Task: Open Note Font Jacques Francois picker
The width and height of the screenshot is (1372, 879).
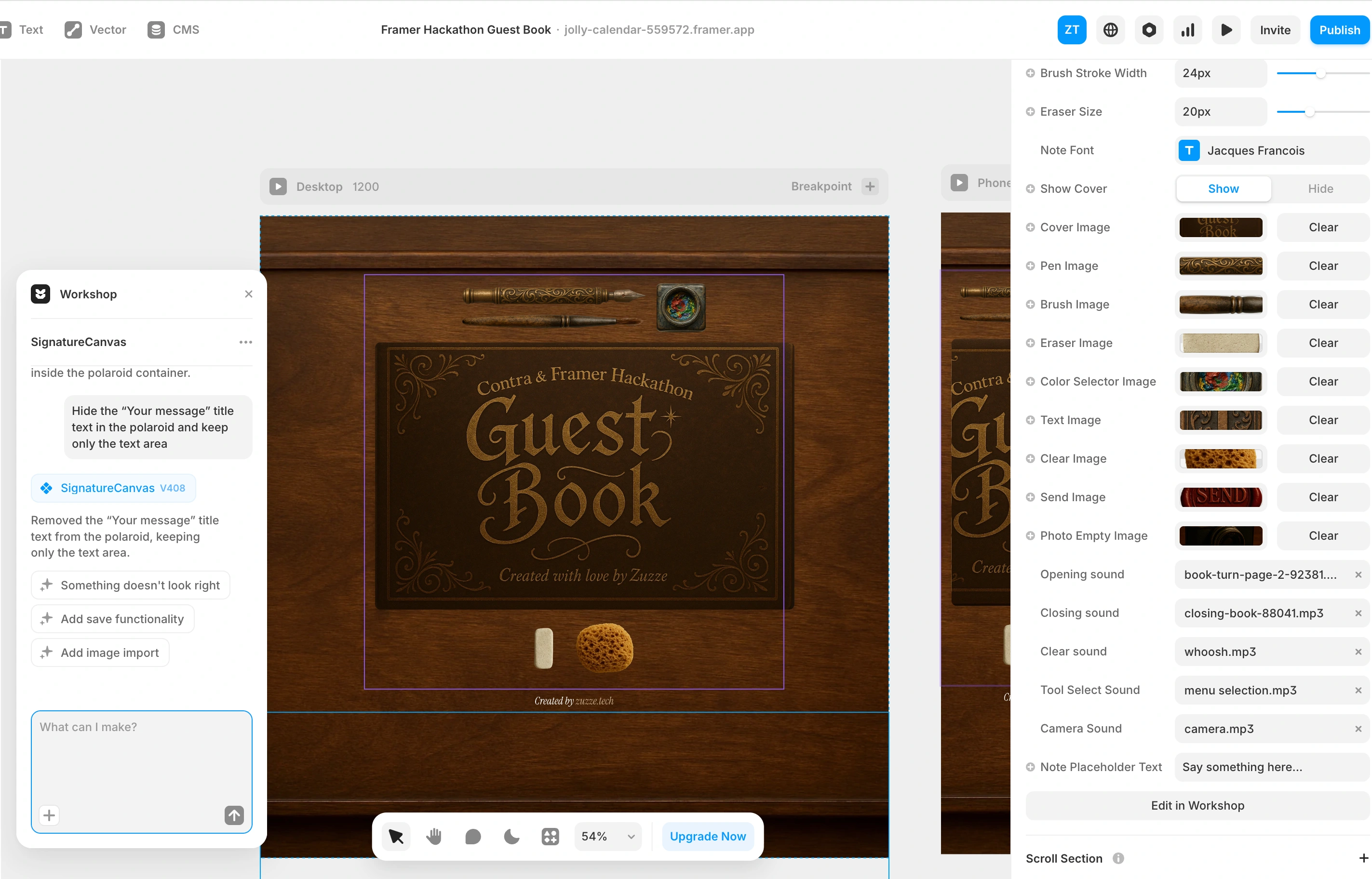Action: pos(1272,150)
